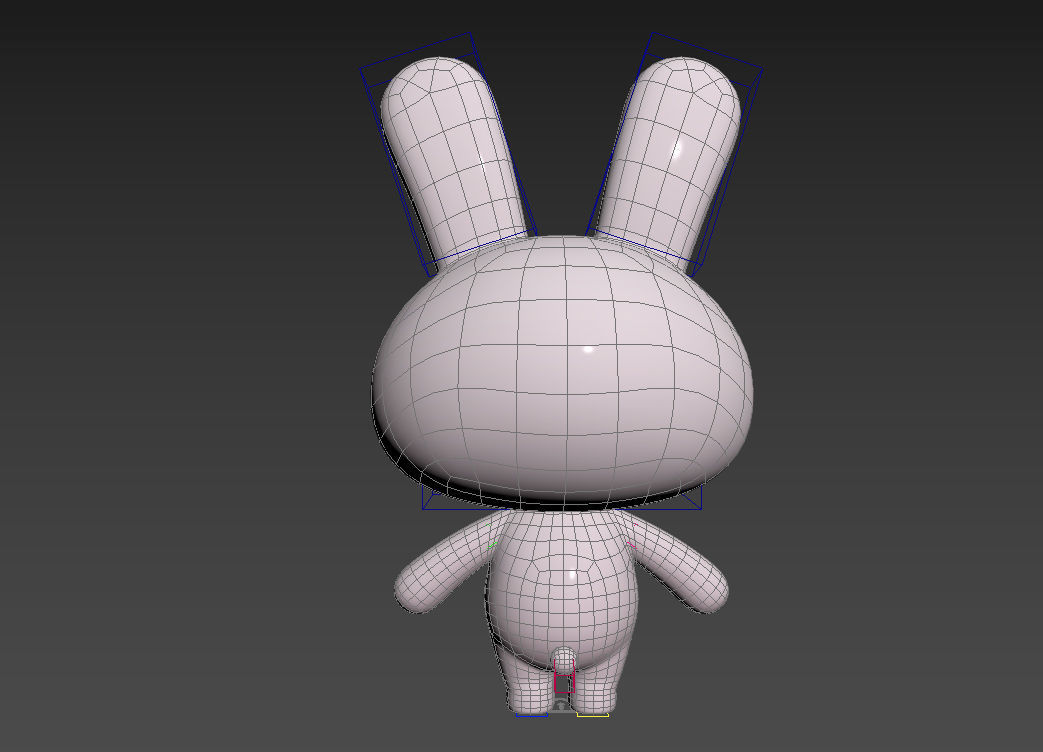Select the small pink marker near the right shoulder
This screenshot has width=1043, height=752.
click(x=631, y=545)
